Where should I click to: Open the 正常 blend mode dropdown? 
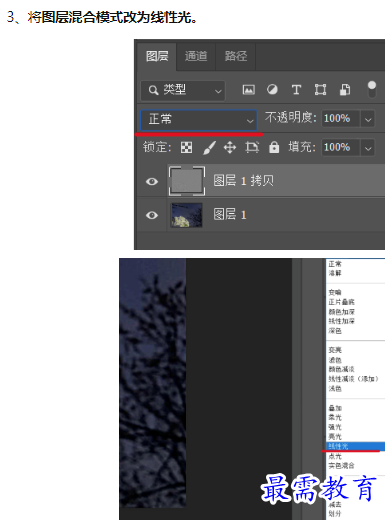[x=199, y=120]
